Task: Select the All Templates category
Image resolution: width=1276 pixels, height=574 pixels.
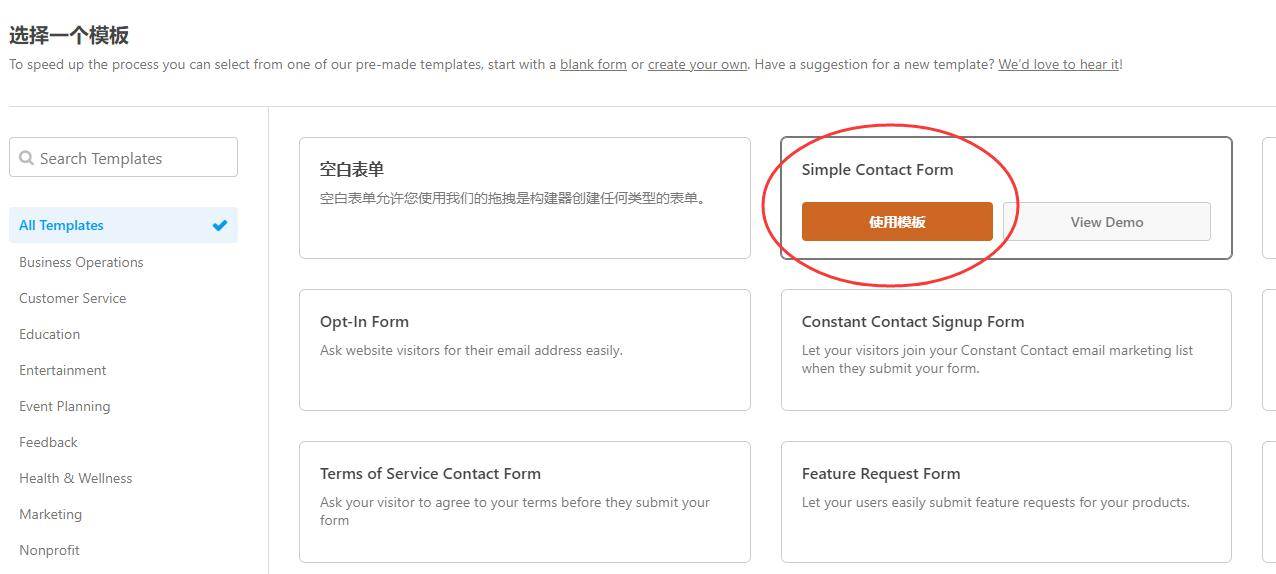Action: (62, 225)
